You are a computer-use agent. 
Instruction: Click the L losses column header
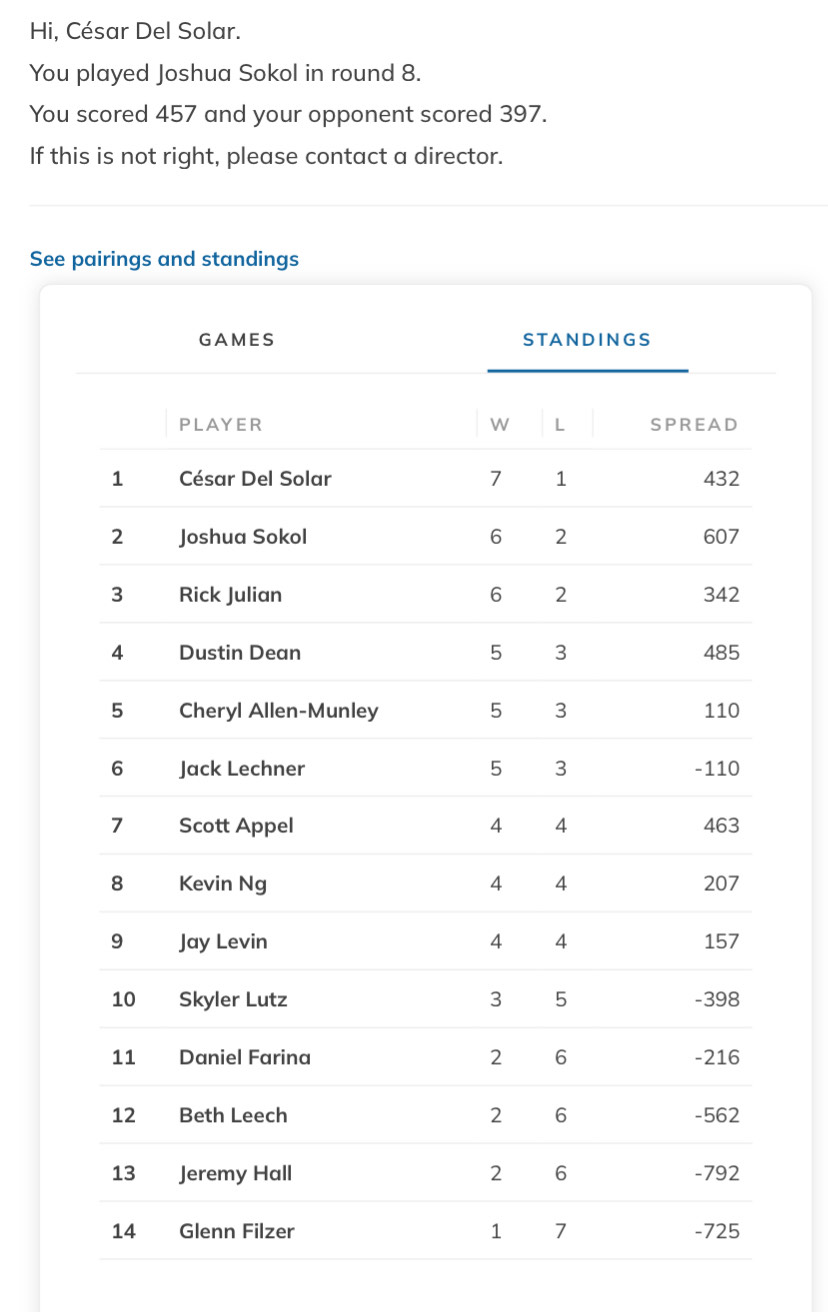(560, 425)
